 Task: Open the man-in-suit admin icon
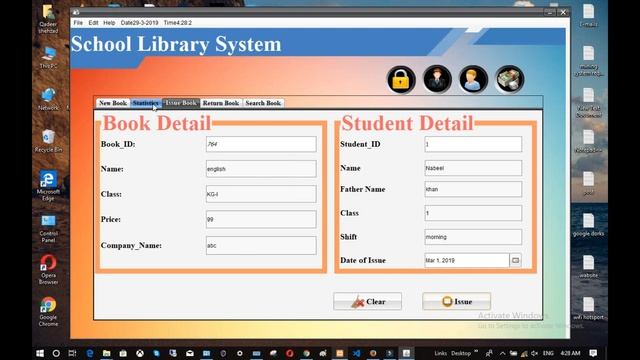(x=437, y=79)
